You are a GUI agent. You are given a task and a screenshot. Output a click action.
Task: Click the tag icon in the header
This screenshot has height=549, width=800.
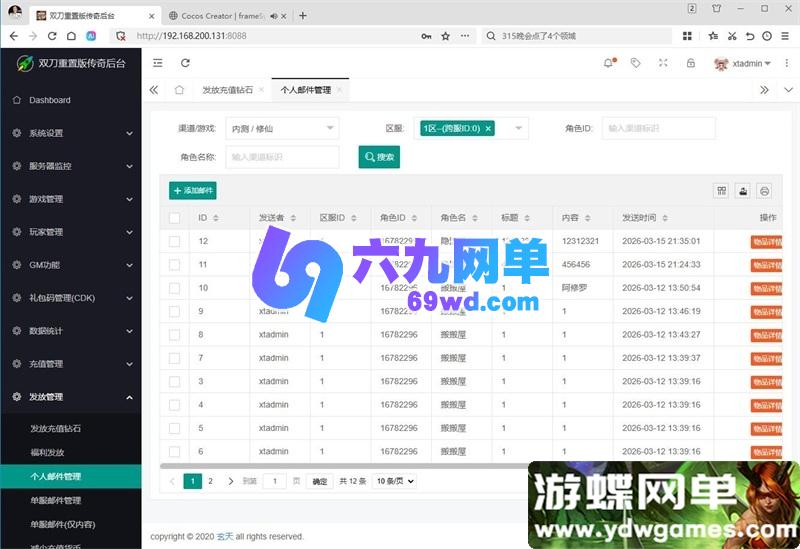pos(635,63)
